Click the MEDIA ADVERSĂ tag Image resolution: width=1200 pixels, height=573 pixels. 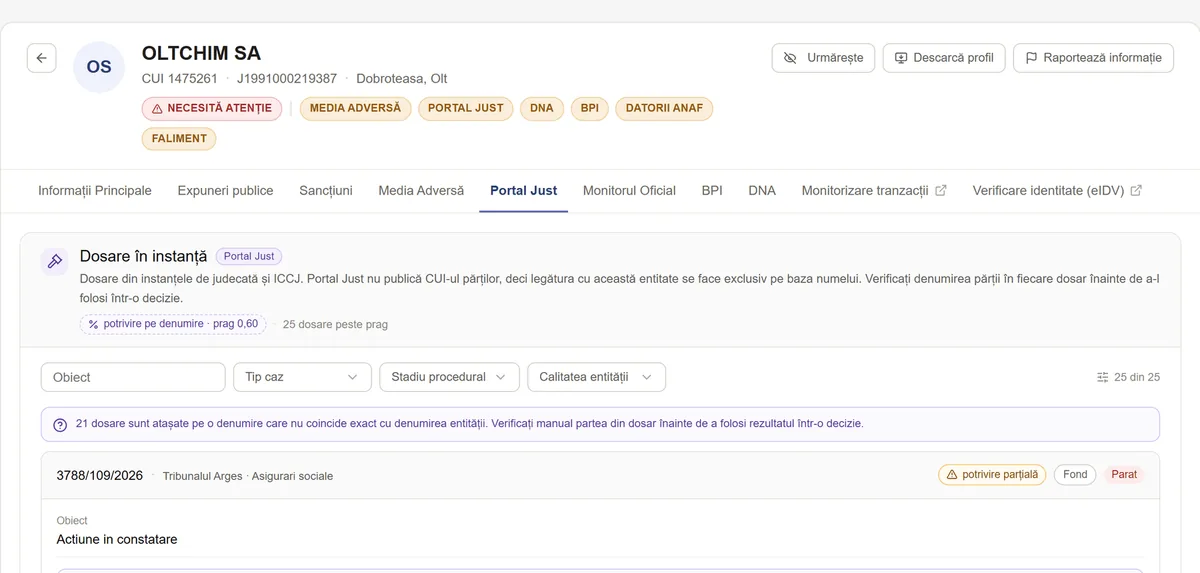pos(355,108)
